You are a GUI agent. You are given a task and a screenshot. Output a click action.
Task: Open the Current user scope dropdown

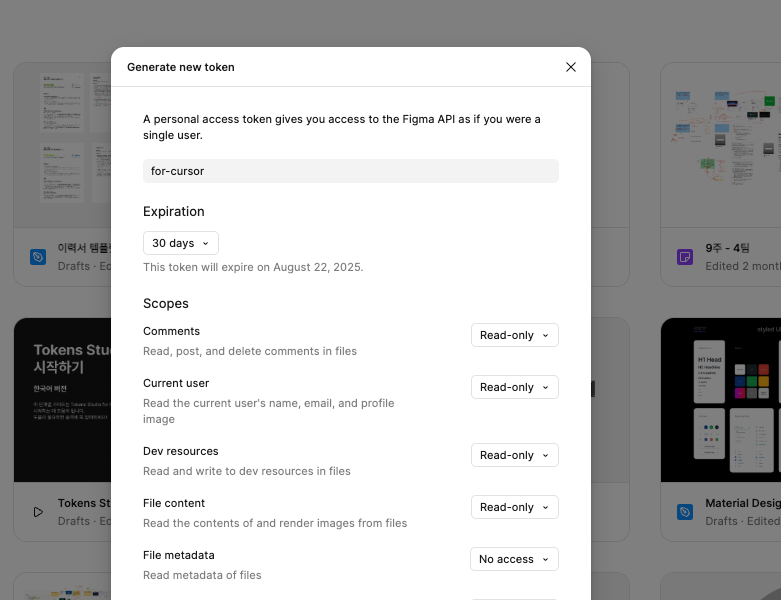pyautogui.click(x=515, y=387)
